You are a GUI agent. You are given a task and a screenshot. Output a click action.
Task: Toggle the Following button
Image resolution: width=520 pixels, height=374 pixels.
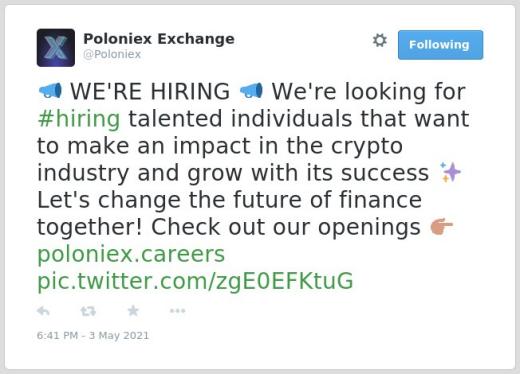440,45
